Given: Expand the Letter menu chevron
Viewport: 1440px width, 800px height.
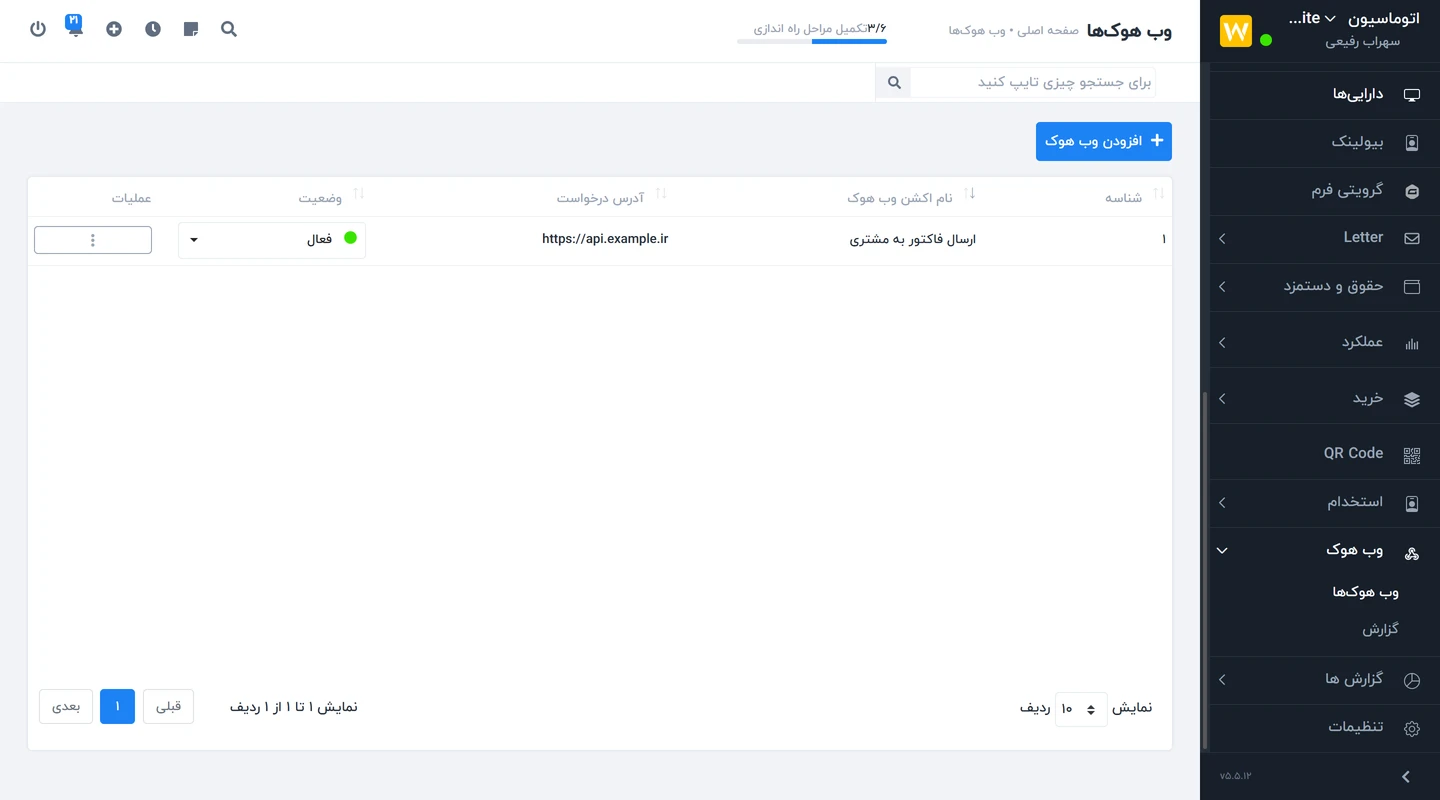Looking at the screenshot, I should click(1222, 239).
